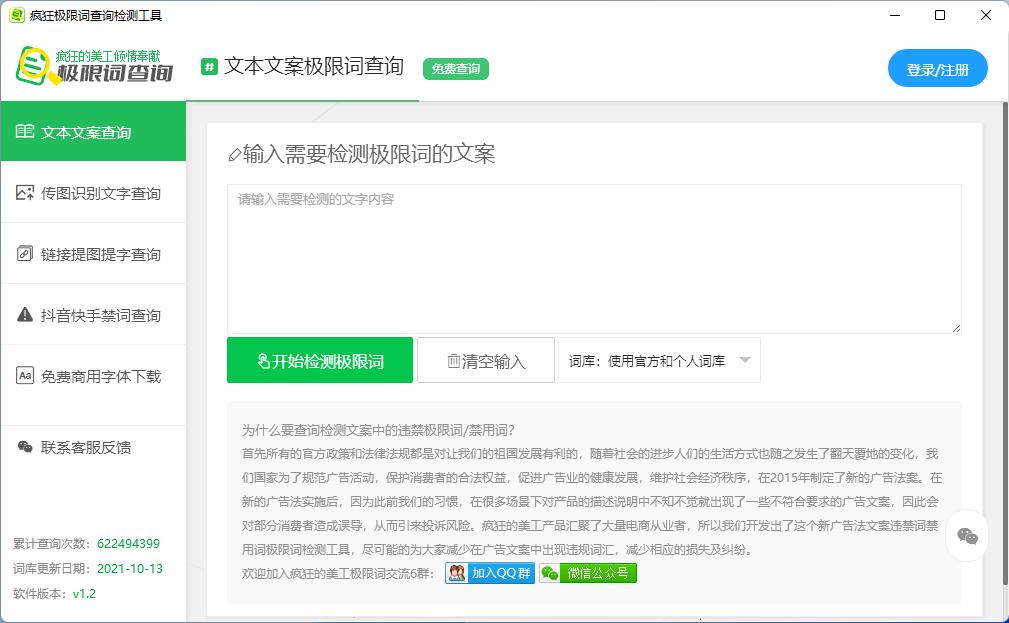
Task: Click the 免费查询 green badge
Action: tap(456, 69)
